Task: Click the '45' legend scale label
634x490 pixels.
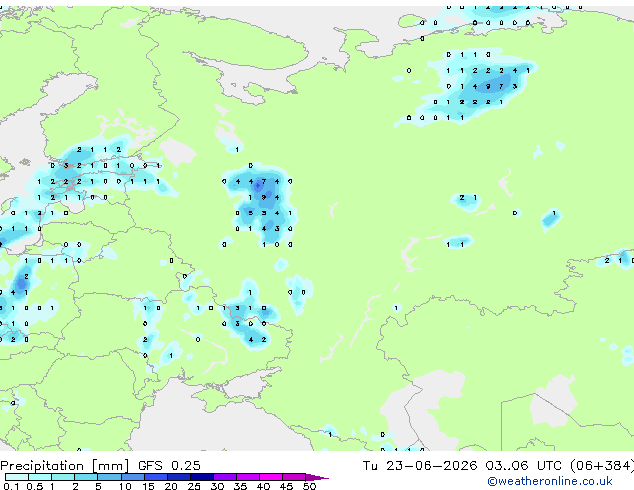Action: tap(286, 486)
